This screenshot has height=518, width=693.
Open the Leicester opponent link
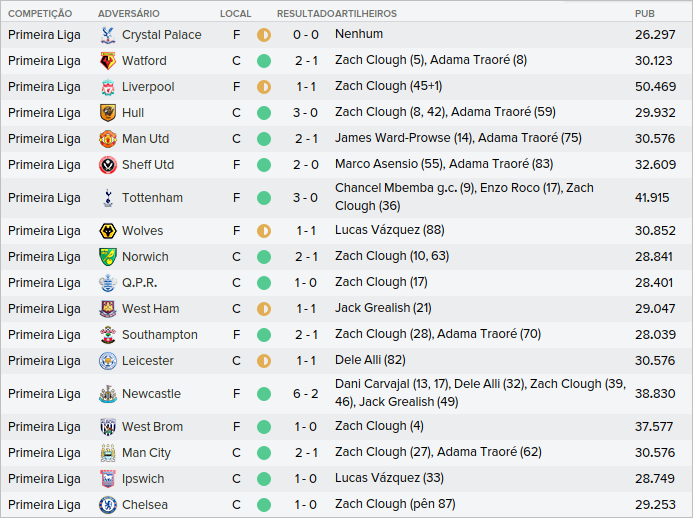pos(147,361)
